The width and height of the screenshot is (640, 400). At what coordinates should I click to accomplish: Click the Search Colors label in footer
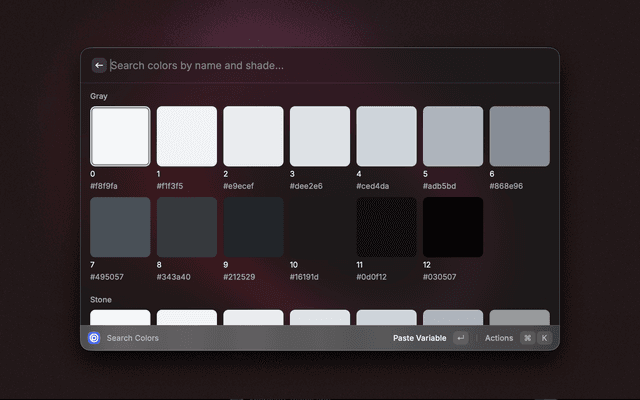pos(133,338)
